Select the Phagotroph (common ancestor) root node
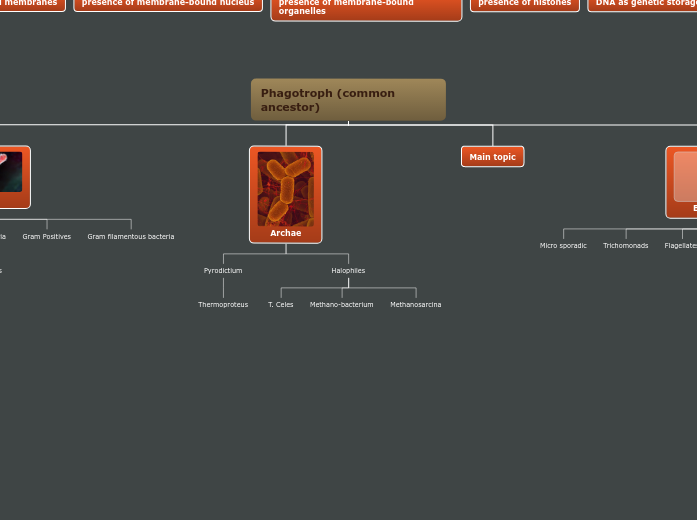 coord(348,100)
